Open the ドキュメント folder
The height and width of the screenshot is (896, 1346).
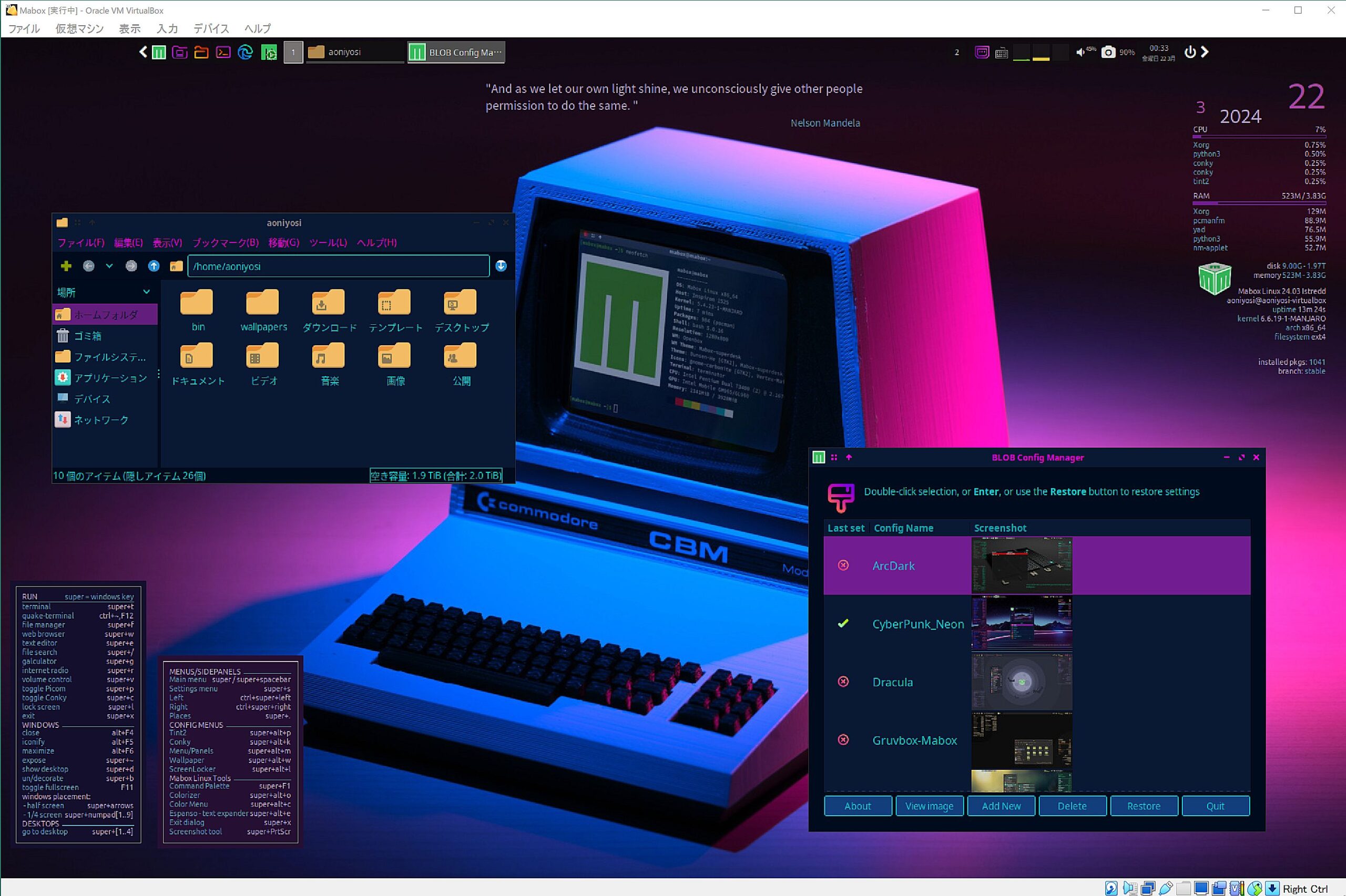(198, 364)
